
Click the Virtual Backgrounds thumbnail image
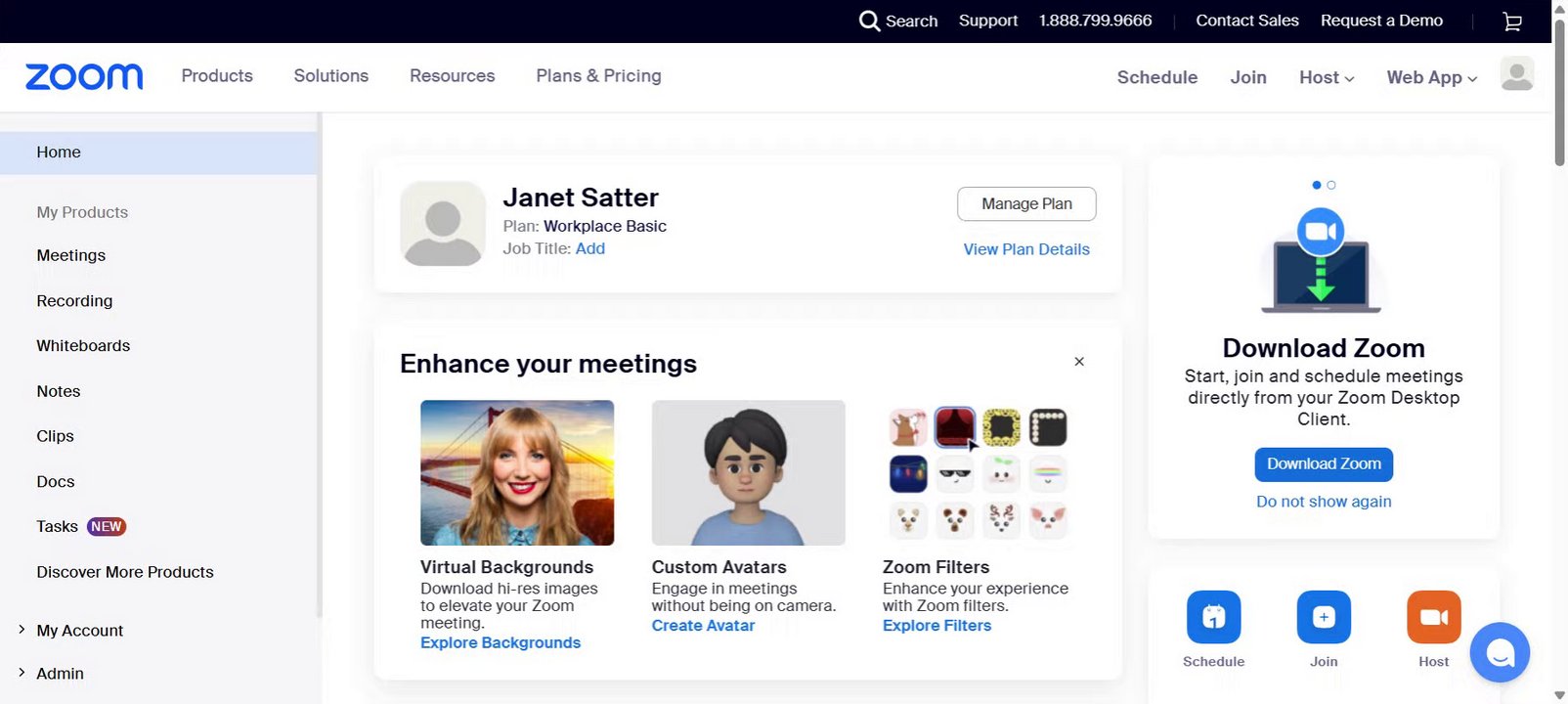[x=517, y=472]
